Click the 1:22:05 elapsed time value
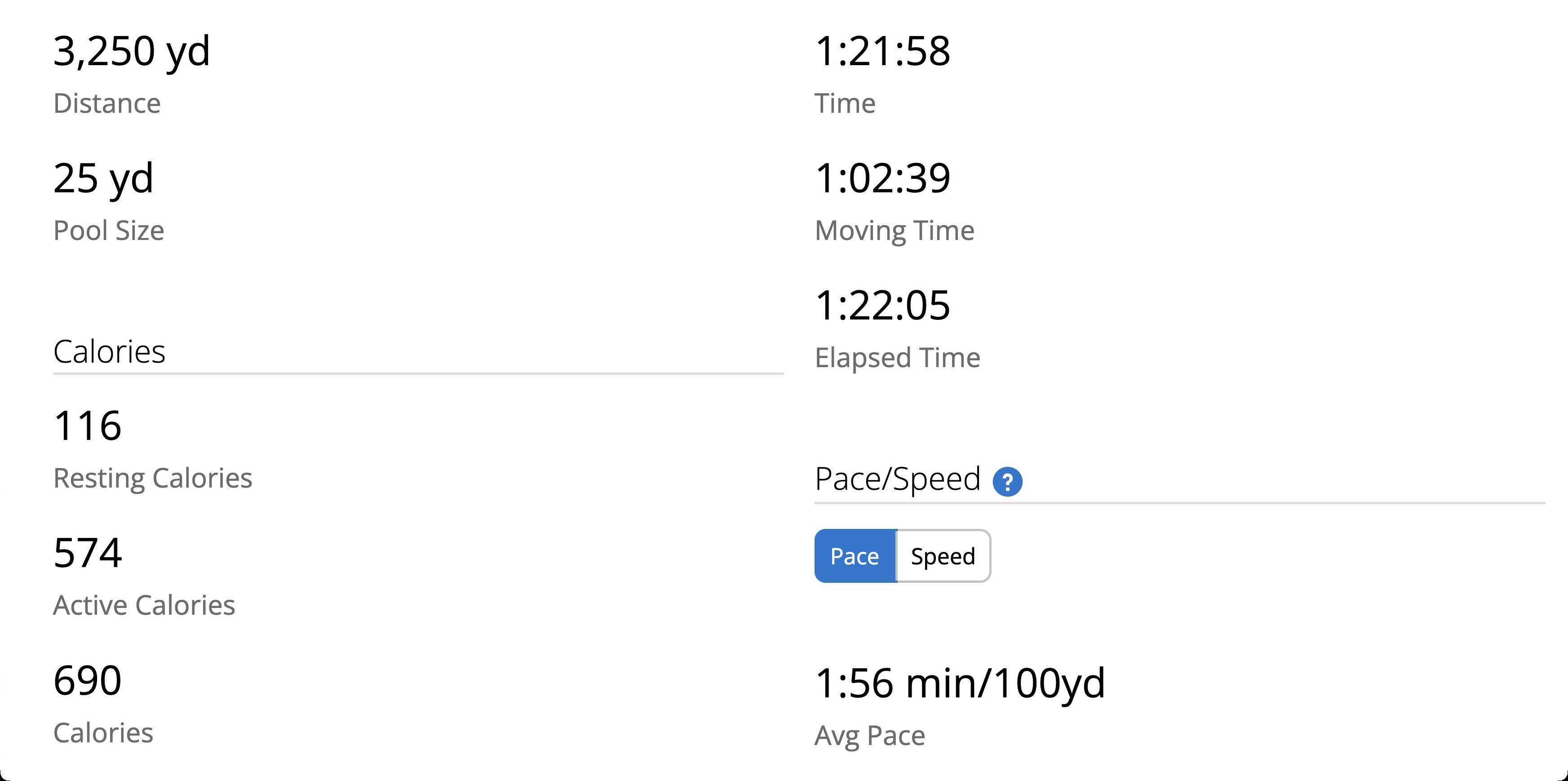The height and width of the screenshot is (781, 1568). pos(882,305)
